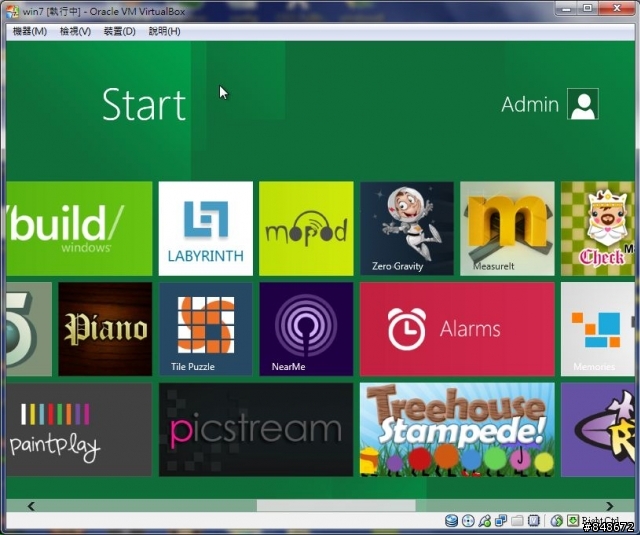The image size is (640, 535).
Task: Click the network adapters status icon
Action: pyautogui.click(x=501, y=521)
